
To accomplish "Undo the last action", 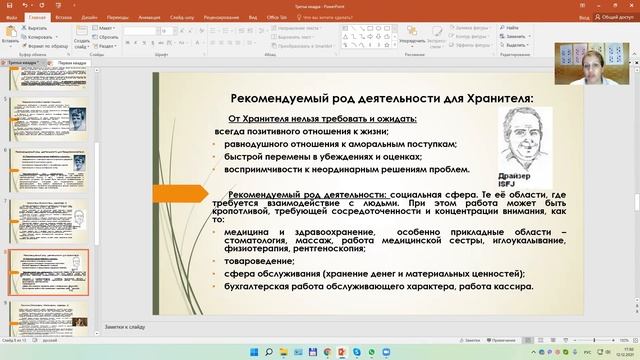I will (x=25, y=6).
